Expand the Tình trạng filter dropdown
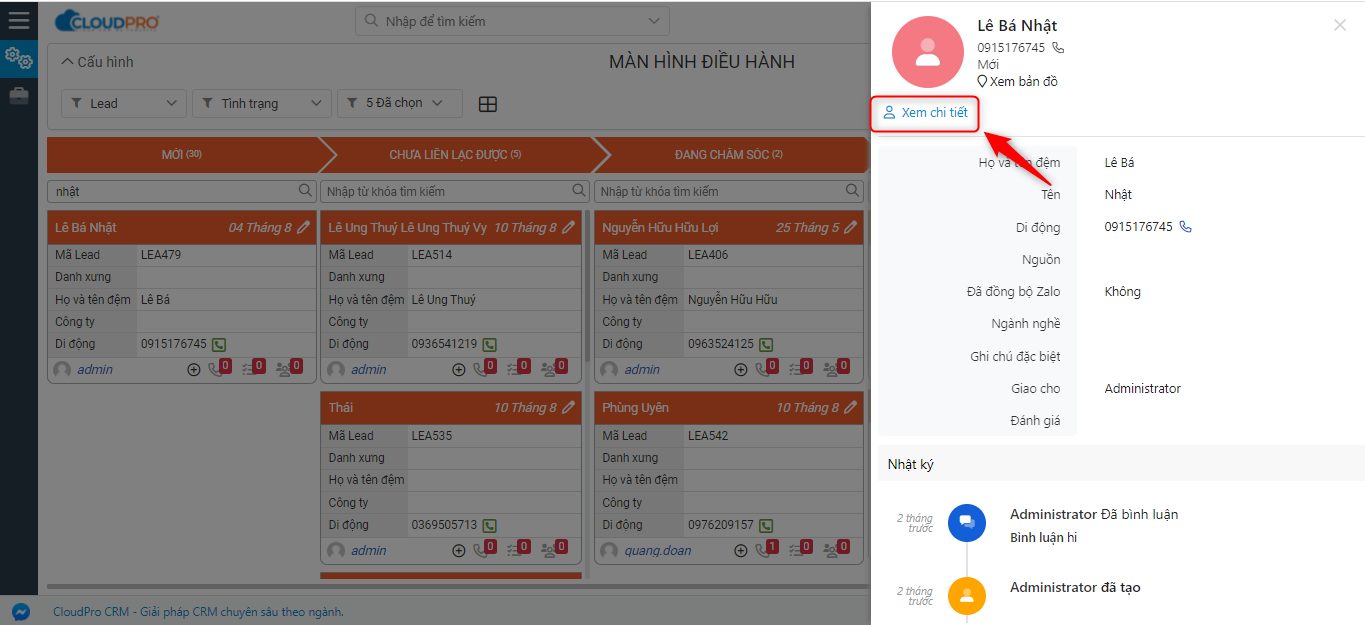 260,103
